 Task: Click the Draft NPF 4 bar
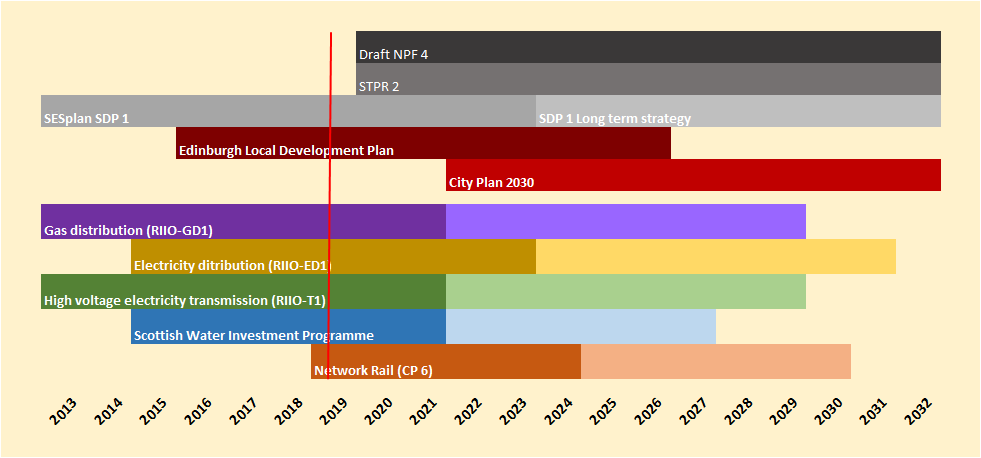(648, 47)
